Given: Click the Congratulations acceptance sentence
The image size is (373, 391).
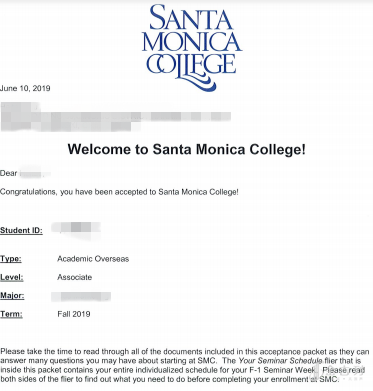Looking at the screenshot, I should pyautogui.click(x=119, y=192).
